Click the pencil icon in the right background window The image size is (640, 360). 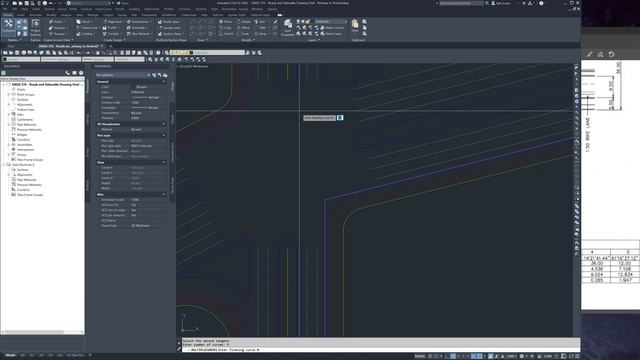(x=589, y=54)
